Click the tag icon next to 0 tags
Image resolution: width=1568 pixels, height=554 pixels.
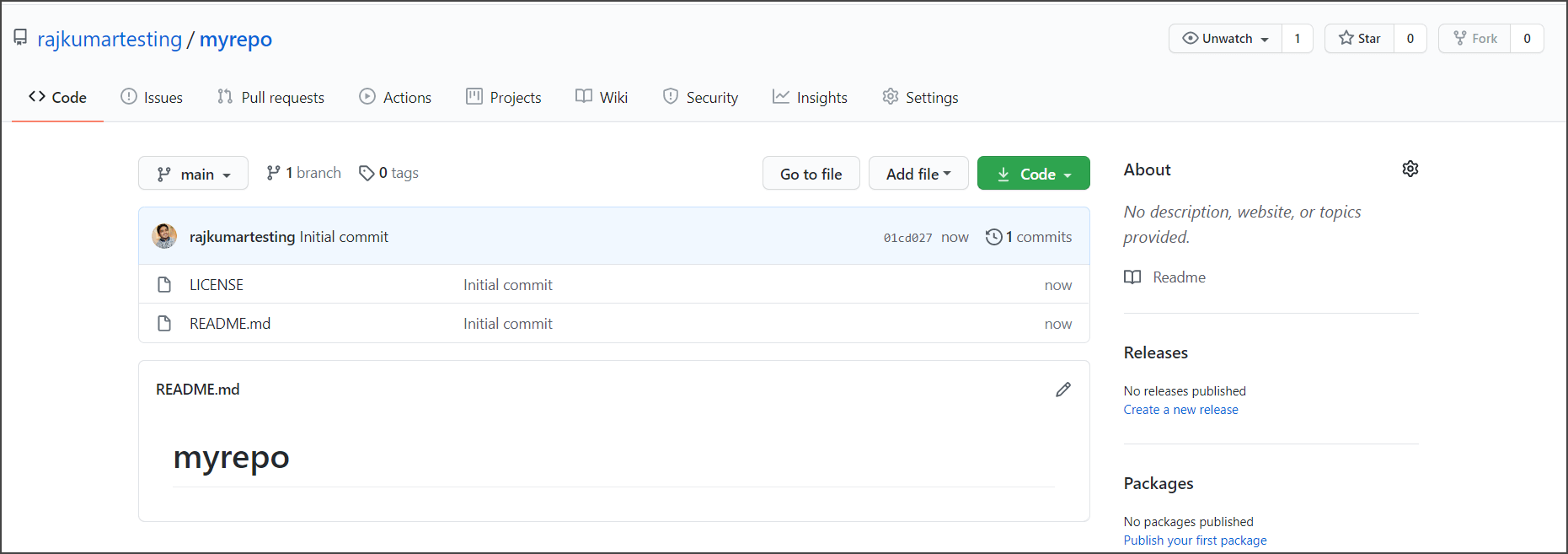[x=367, y=173]
